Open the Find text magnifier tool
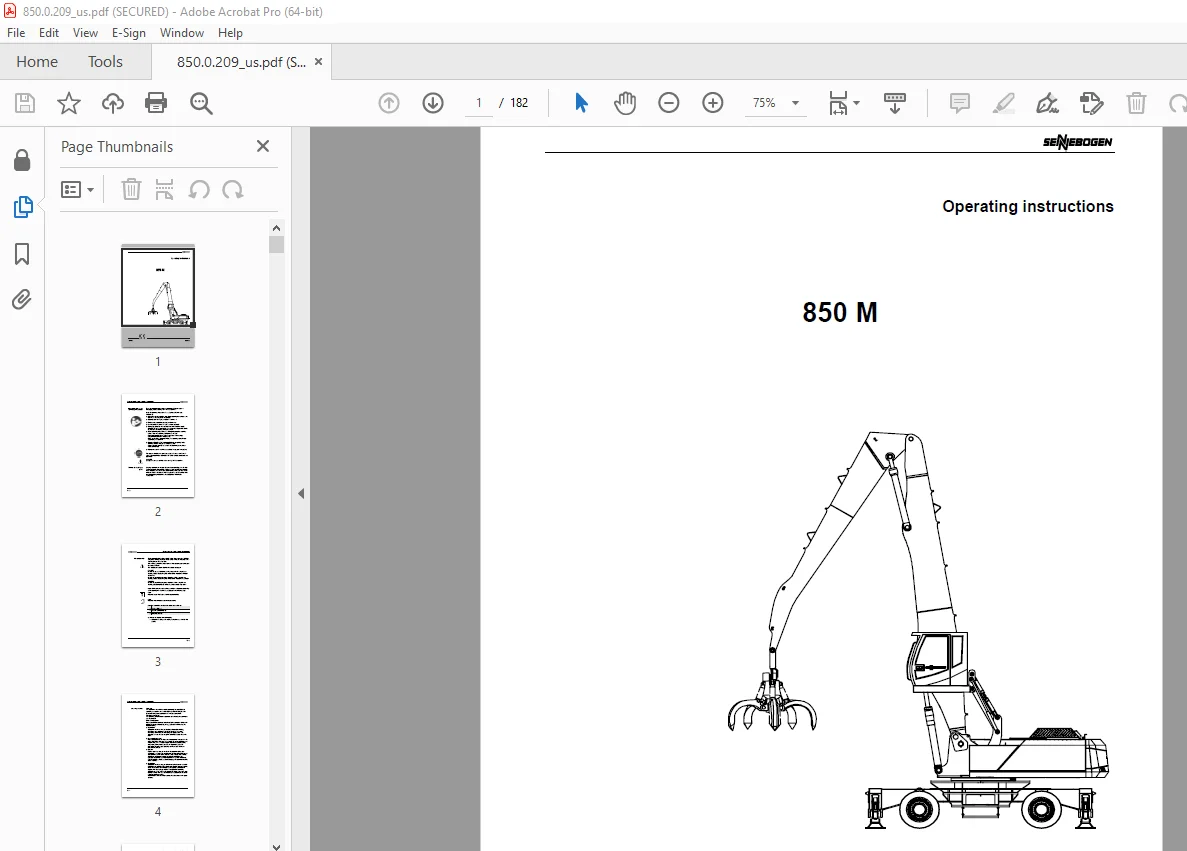The image size is (1187, 851). [201, 103]
